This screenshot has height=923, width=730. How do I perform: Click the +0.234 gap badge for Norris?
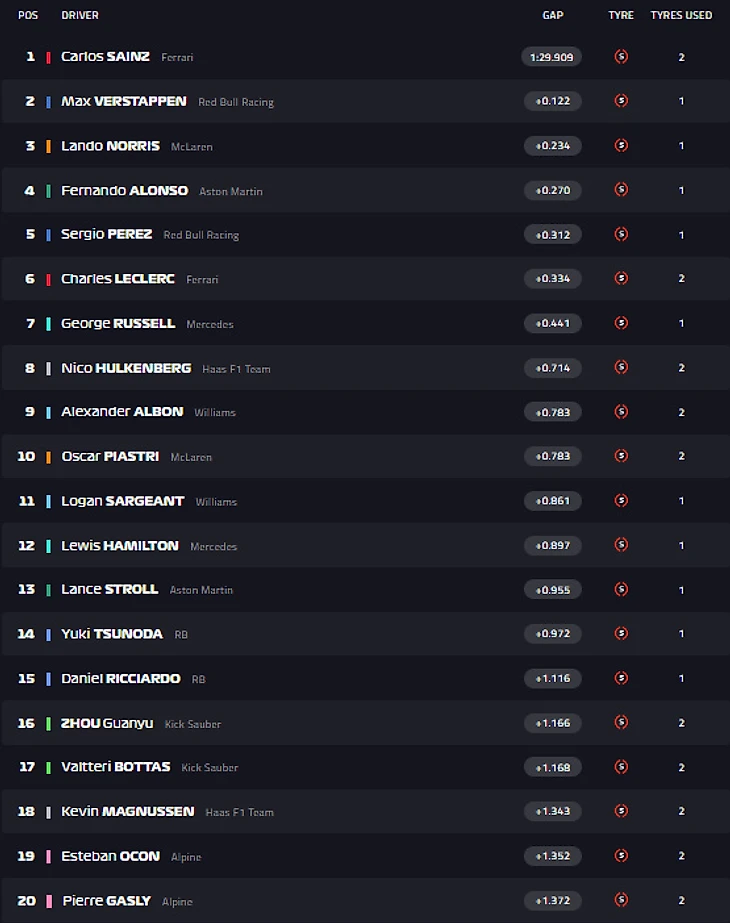point(552,146)
